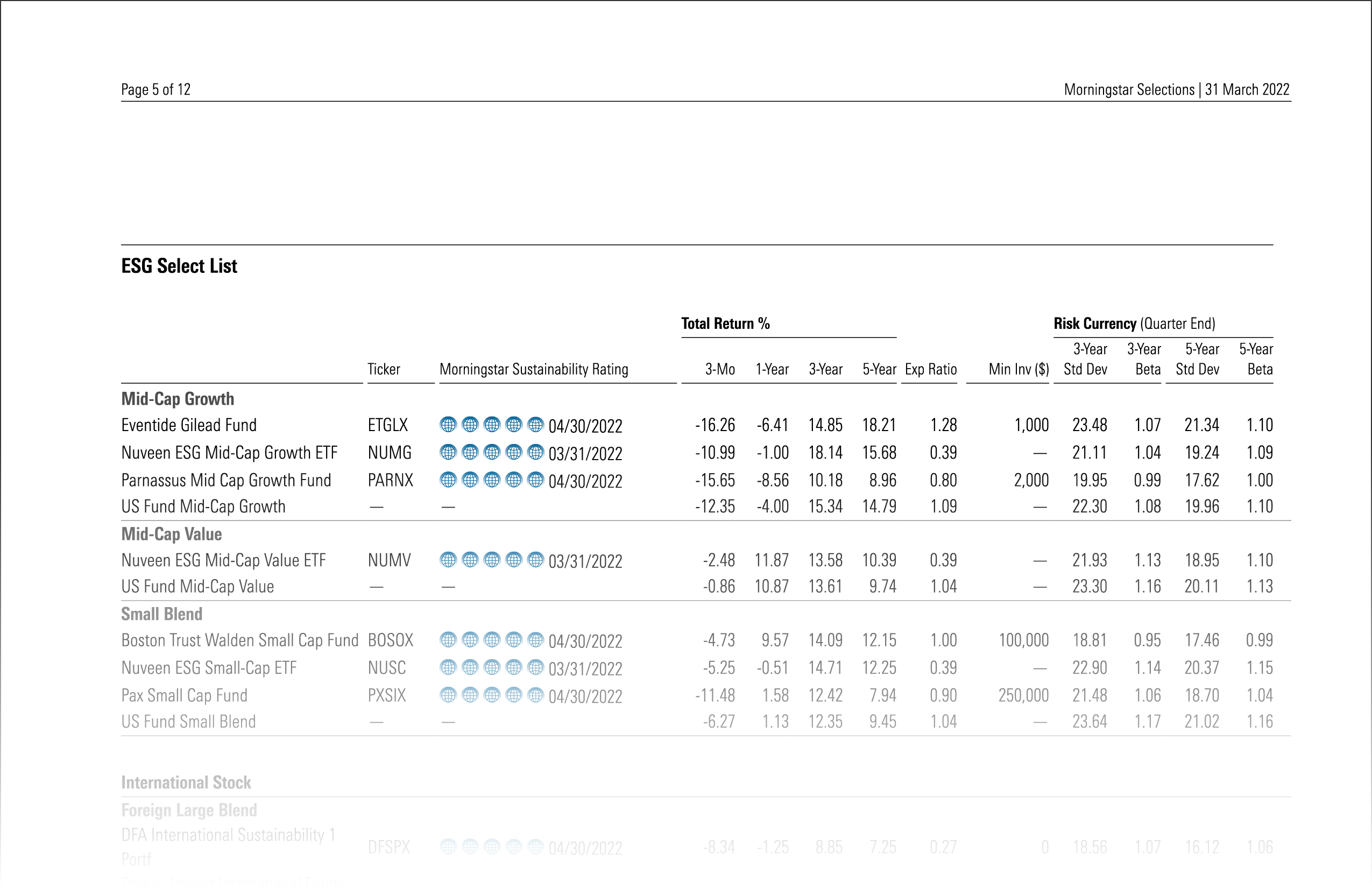Click the Page 5 of 12 label
Image resolution: width=1372 pixels, height=888 pixels.
[155, 89]
